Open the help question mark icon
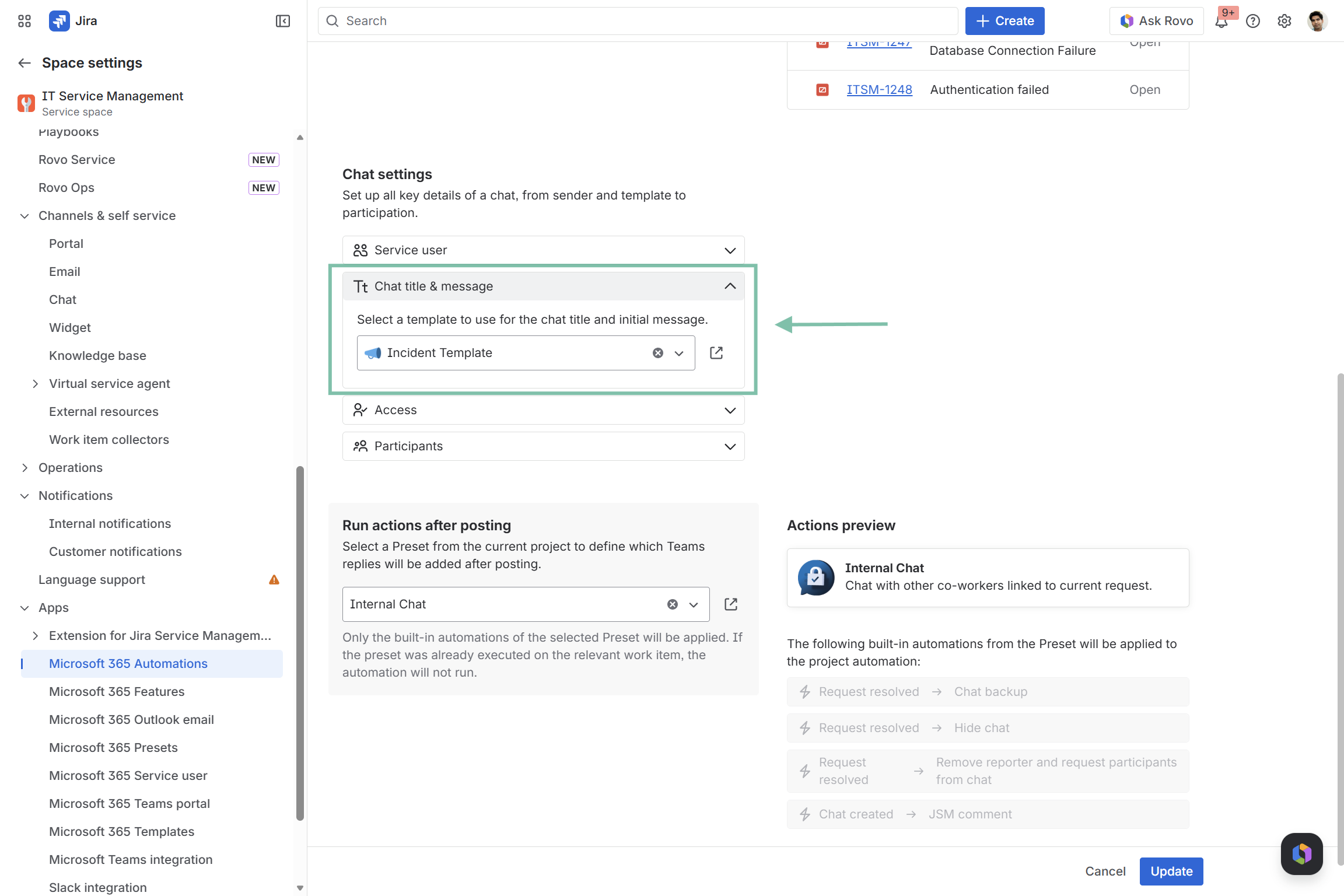 point(1253,21)
